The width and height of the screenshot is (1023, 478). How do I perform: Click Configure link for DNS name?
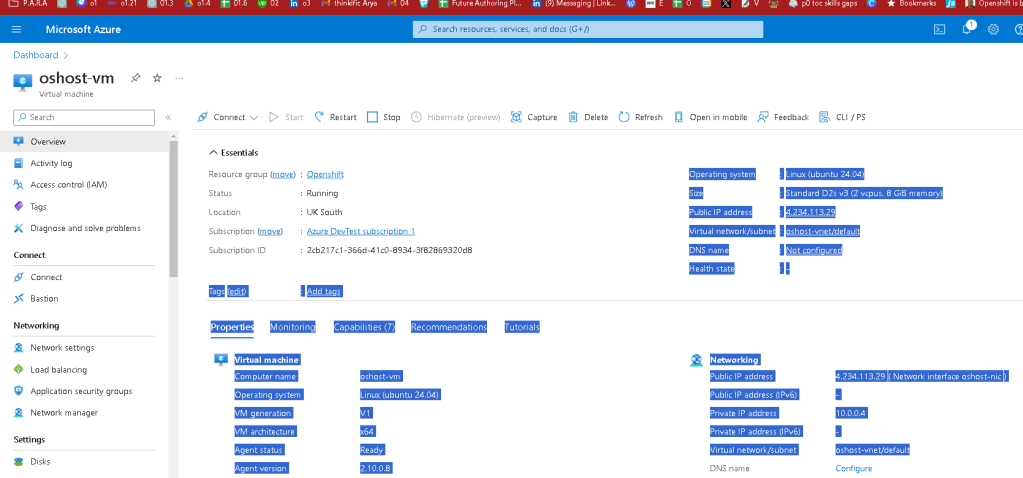[x=853, y=468]
